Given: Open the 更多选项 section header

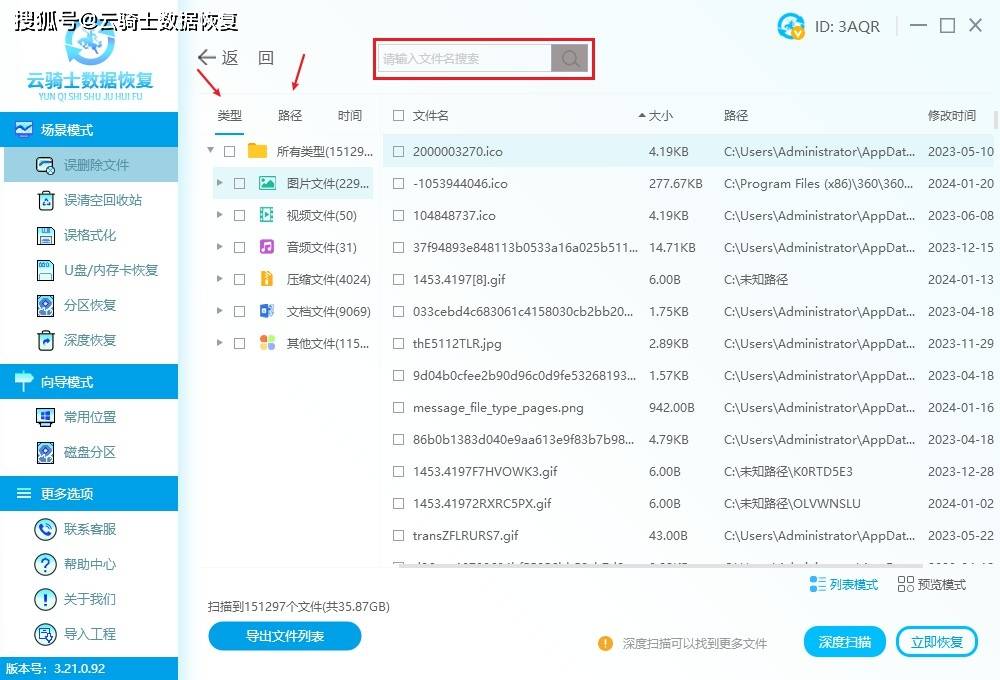Looking at the screenshot, I should click(x=89, y=493).
